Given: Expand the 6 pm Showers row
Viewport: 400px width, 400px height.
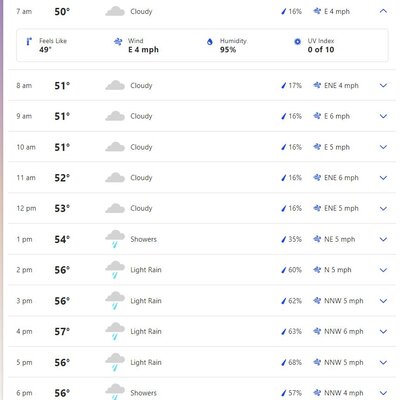Looking at the screenshot, I should coord(383,393).
